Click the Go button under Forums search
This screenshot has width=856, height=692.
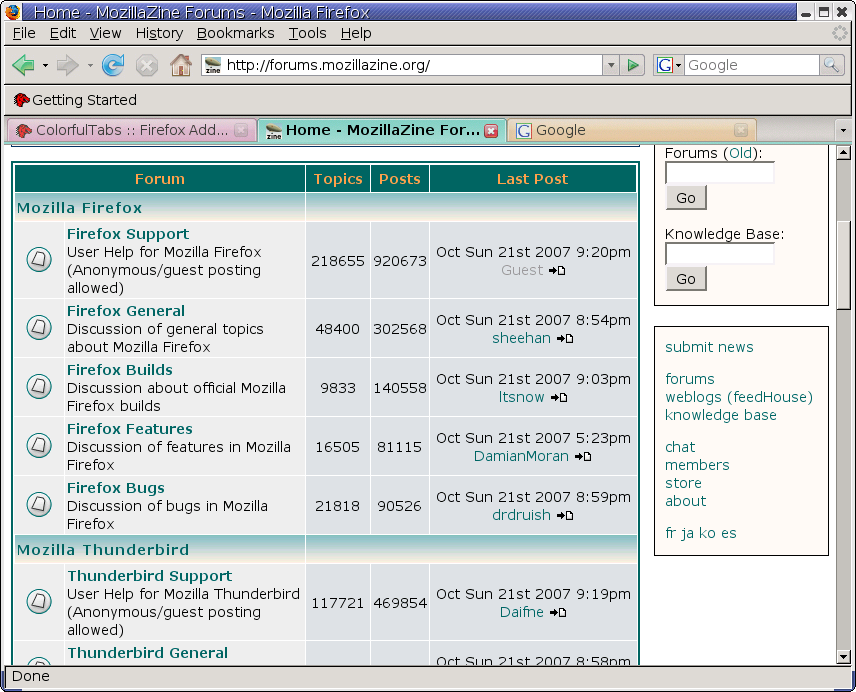click(686, 198)
